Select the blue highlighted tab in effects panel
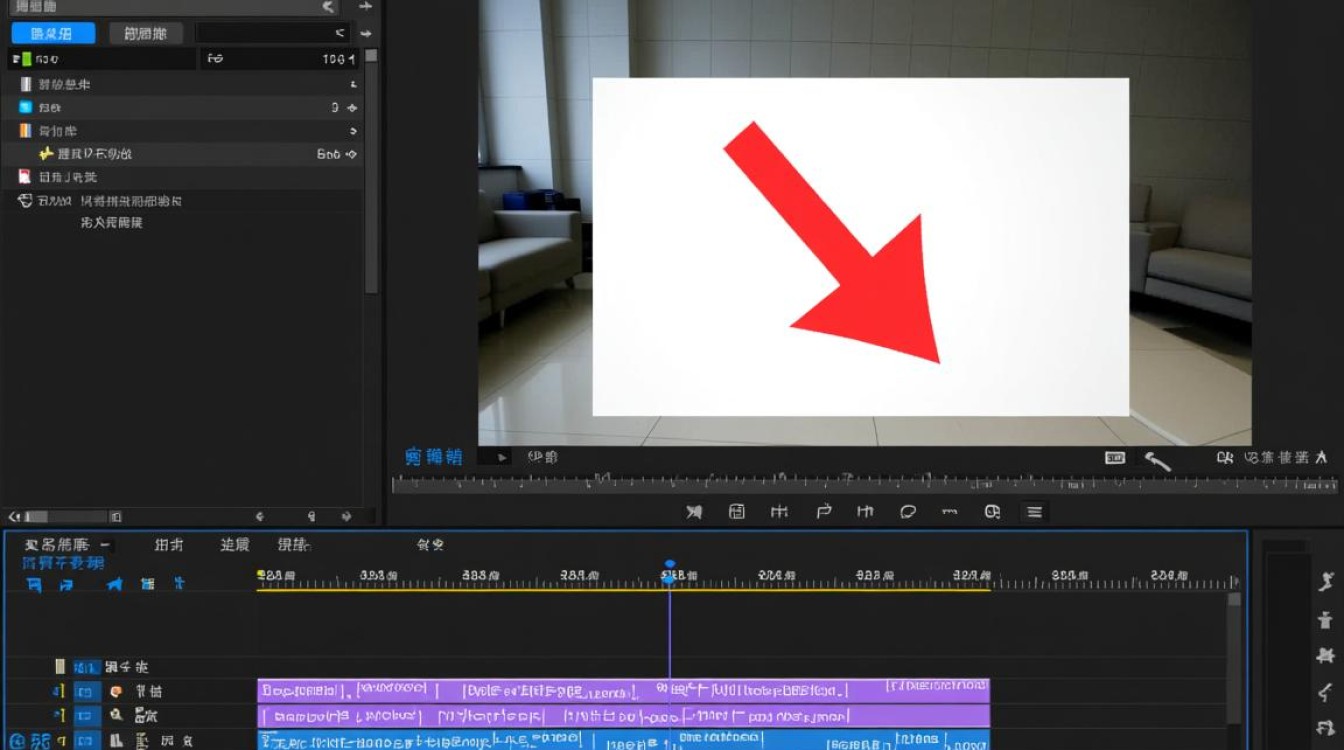1344x750 pixels. point(53,33)
